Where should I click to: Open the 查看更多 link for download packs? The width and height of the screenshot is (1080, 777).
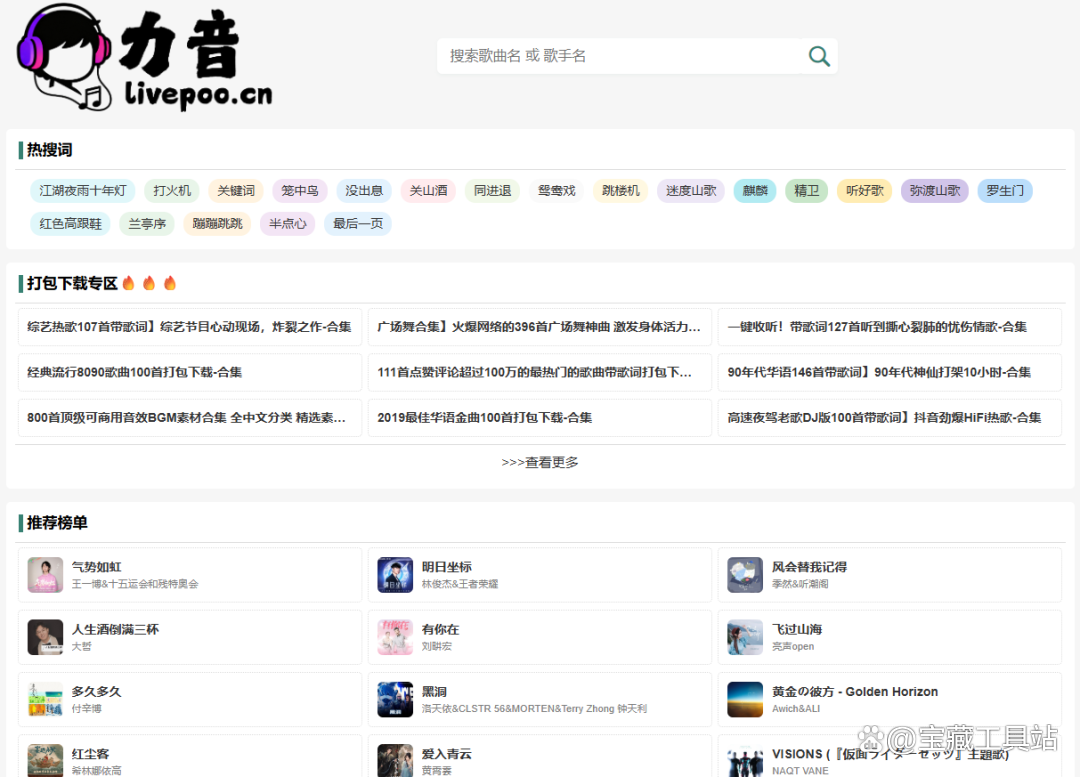coord(540,462)
